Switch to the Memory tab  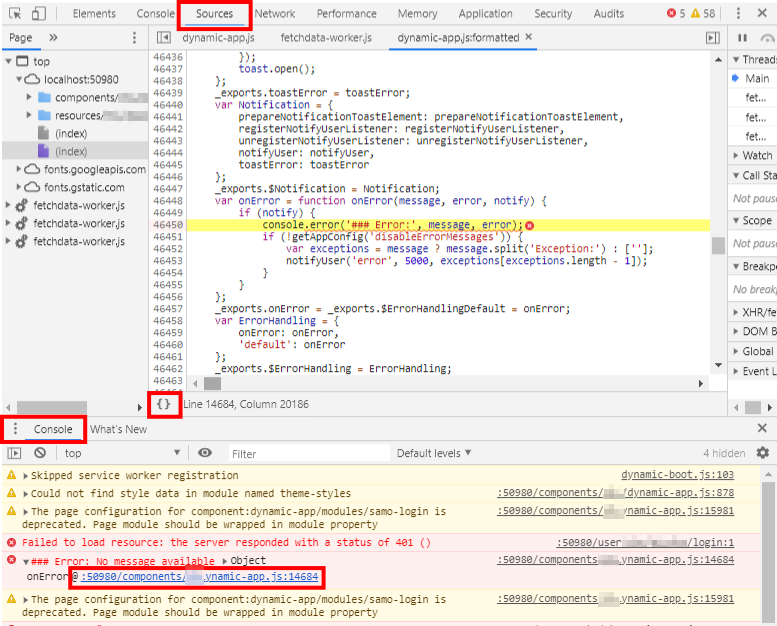417,13
